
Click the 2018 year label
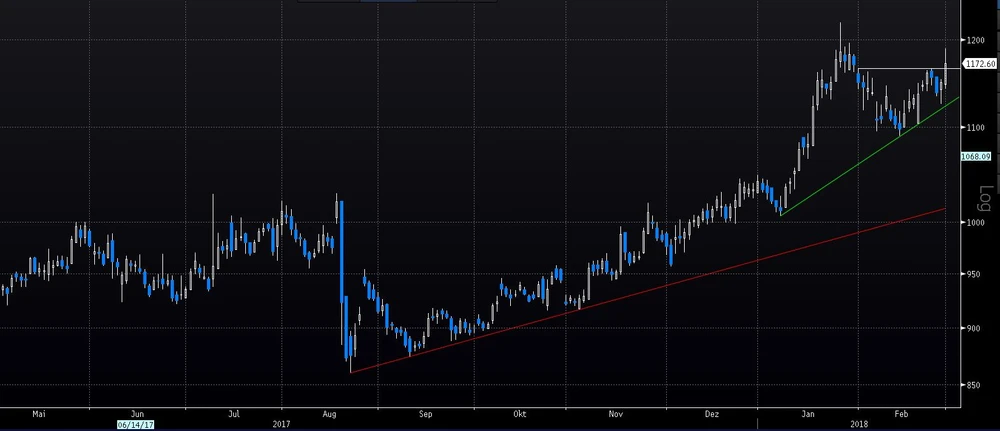[x=859, y=424]
